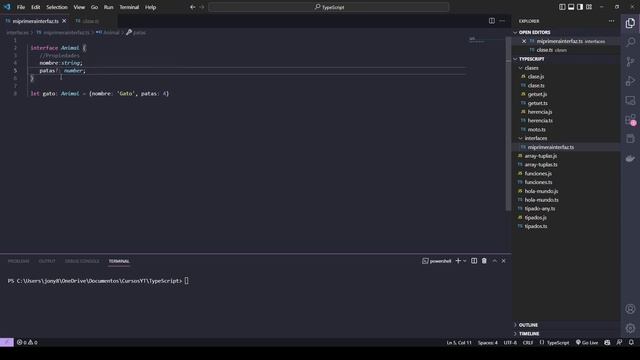Open the Remote Explorer view

(630, 100)
